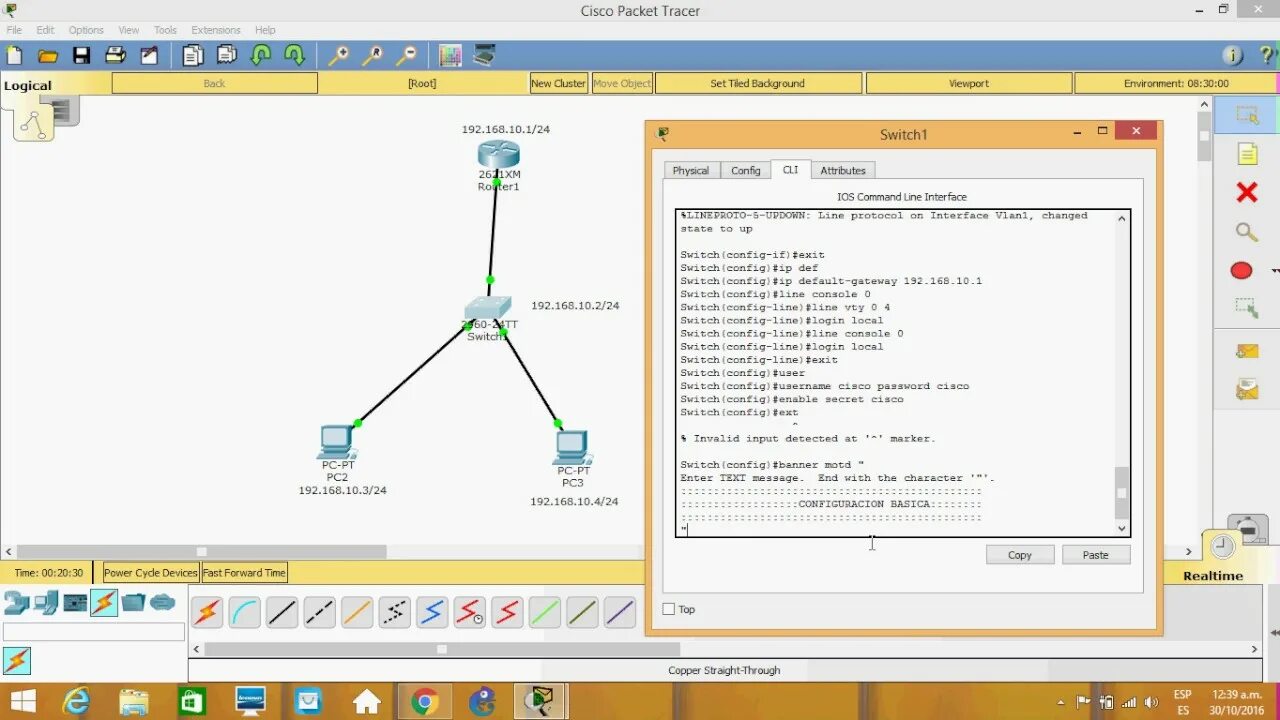Click the red X Delete tool
Screen dimensions: 1280x720
[1247, 192]
